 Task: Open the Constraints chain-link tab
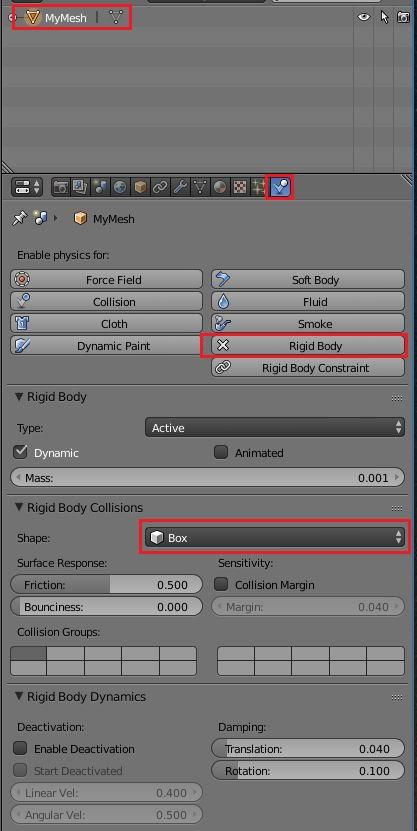160,187
